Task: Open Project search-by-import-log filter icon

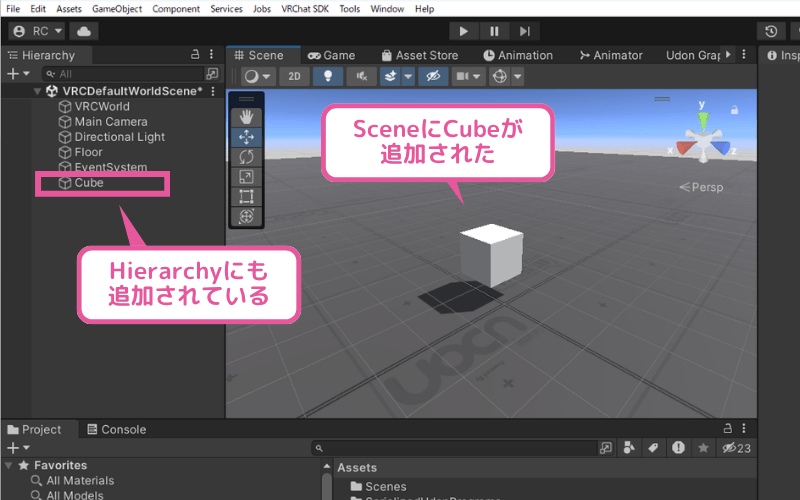Action: point(678,448)
